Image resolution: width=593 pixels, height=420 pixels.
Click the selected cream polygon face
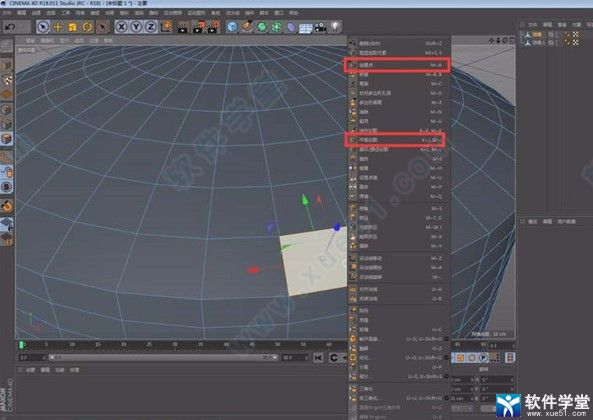315,260
